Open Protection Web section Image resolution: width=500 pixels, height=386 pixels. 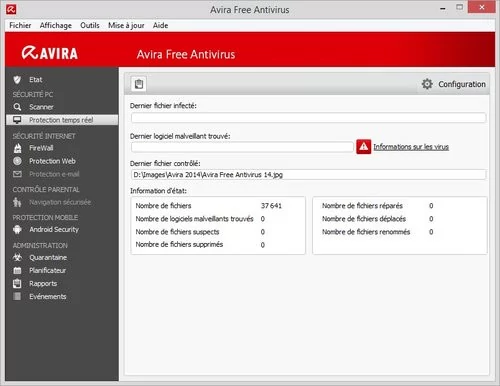click(x=52, y=161)
